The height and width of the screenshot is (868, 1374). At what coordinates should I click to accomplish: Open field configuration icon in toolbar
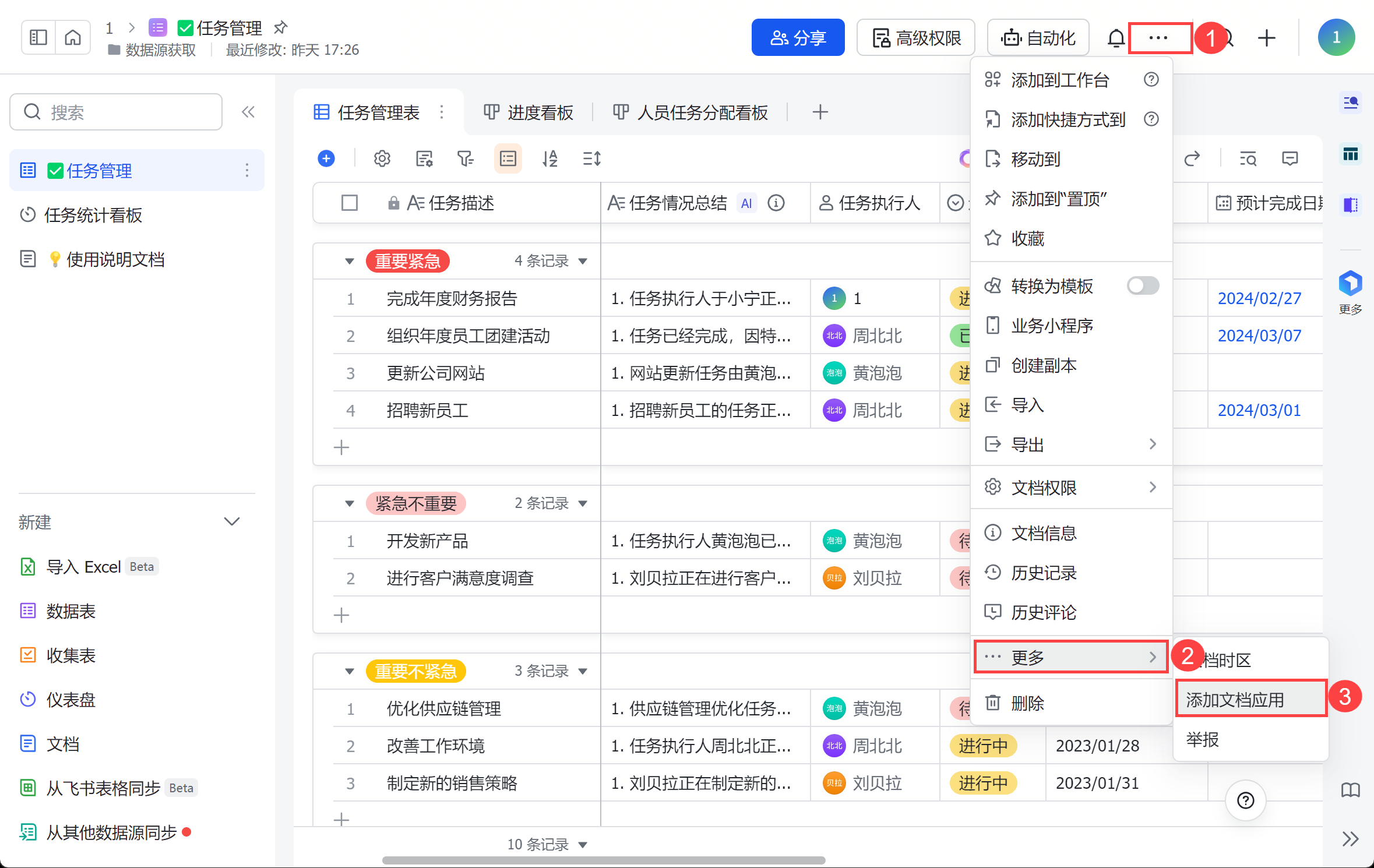(424, 158)
